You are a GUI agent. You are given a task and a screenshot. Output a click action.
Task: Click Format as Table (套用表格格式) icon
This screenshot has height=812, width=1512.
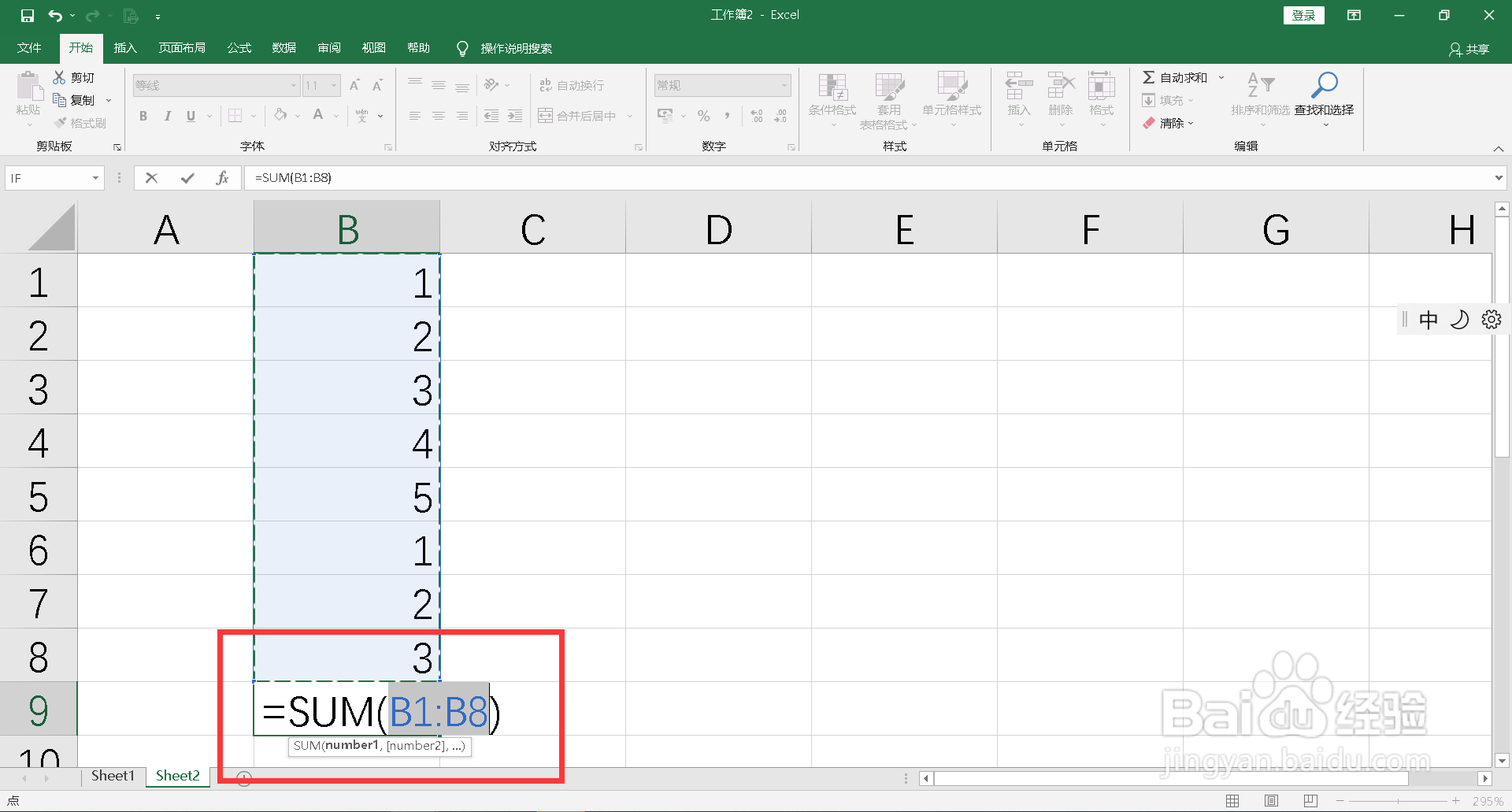[889, 86]
